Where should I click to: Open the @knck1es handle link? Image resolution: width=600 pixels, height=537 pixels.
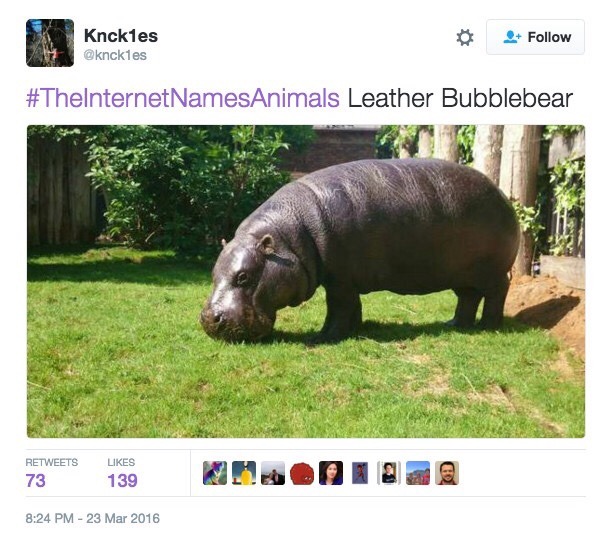[x=115, y=55]
